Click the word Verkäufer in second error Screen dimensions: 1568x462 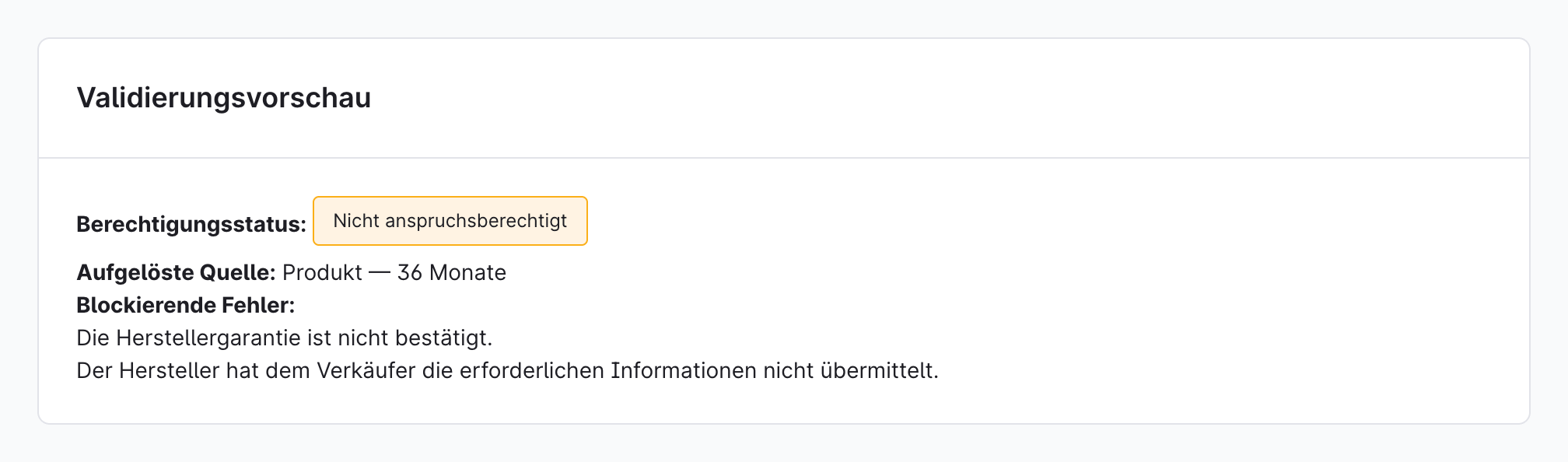point(366,370)
